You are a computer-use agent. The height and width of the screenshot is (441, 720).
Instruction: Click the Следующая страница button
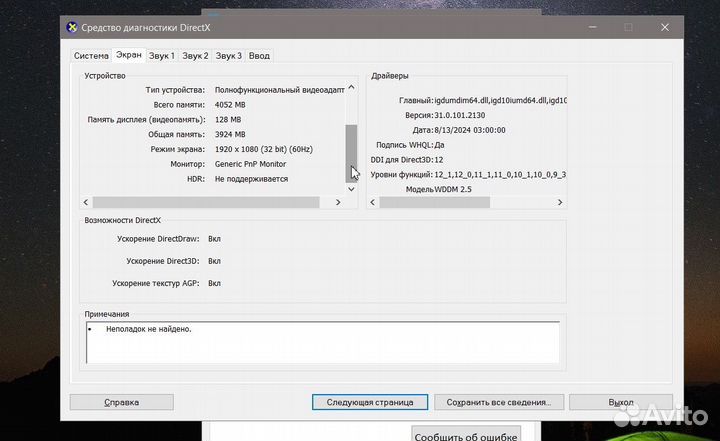tap(370, 402)
